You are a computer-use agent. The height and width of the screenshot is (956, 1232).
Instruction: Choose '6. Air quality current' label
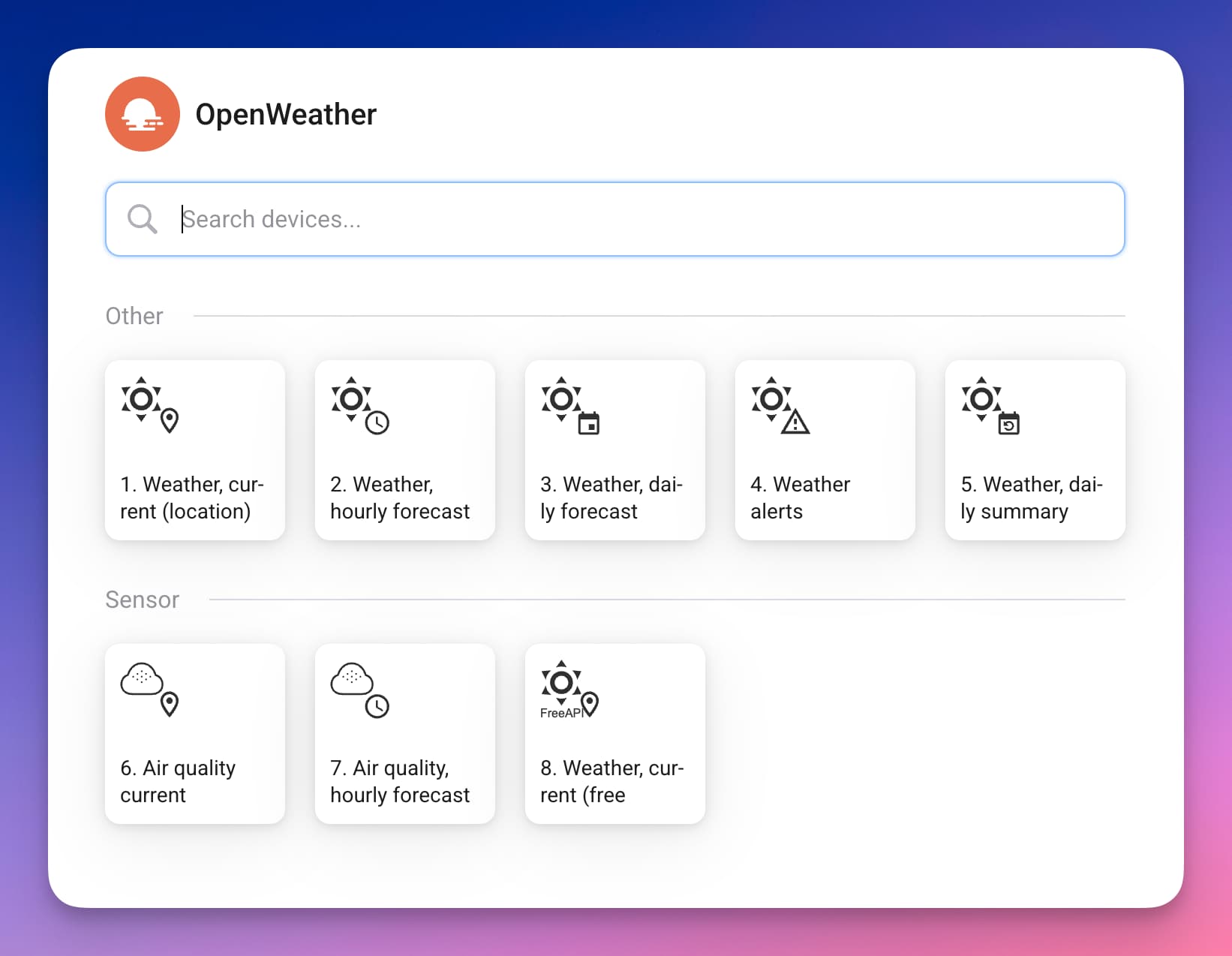(178, 781)
